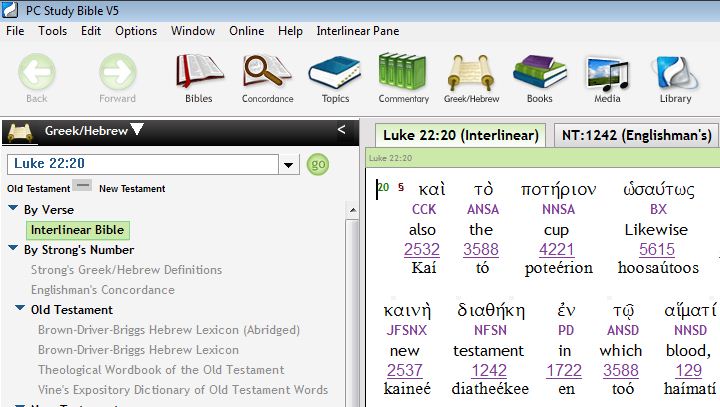The height and width of the screenshot is (407, 720).
Task: Collapse the pane with the < arrow
Action: pyautogui.click(x=341, y=130)
